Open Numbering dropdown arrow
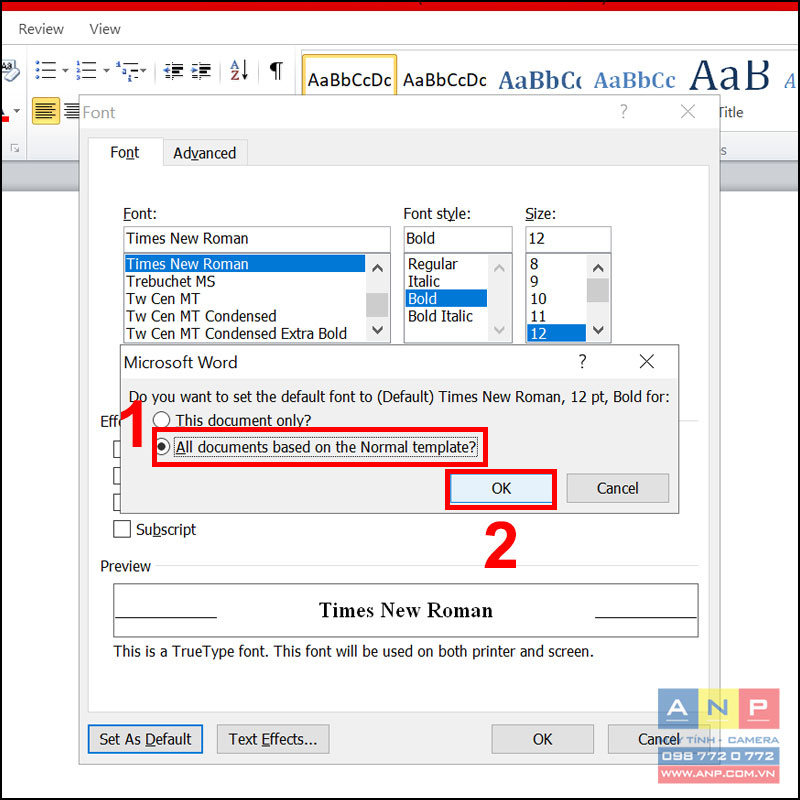This screenshot has width=800, height=800. 106,70
